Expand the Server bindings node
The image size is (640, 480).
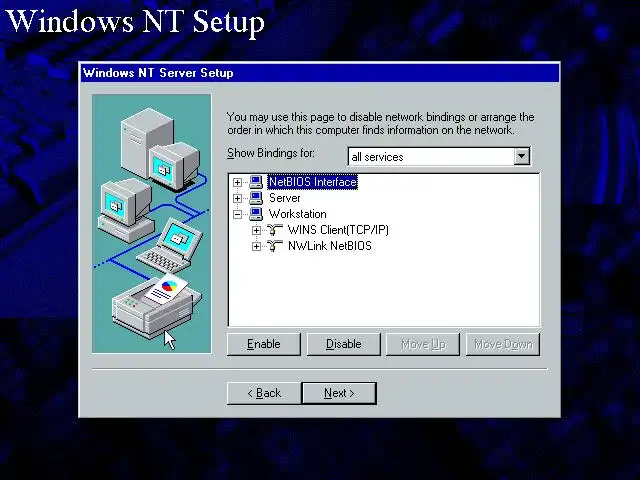pyautogui.click(x=237, y=198)
